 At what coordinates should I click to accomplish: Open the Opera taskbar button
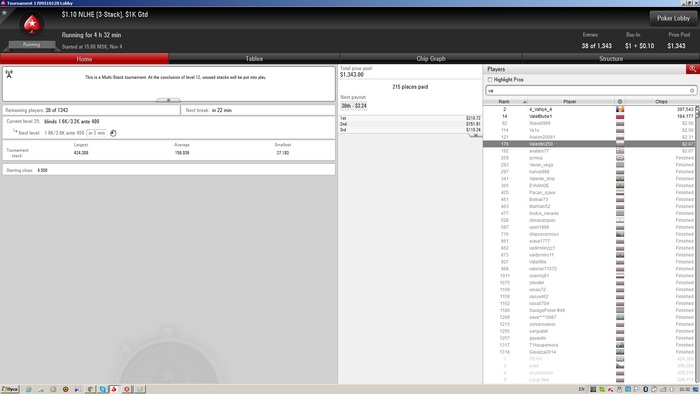(127, 390)
